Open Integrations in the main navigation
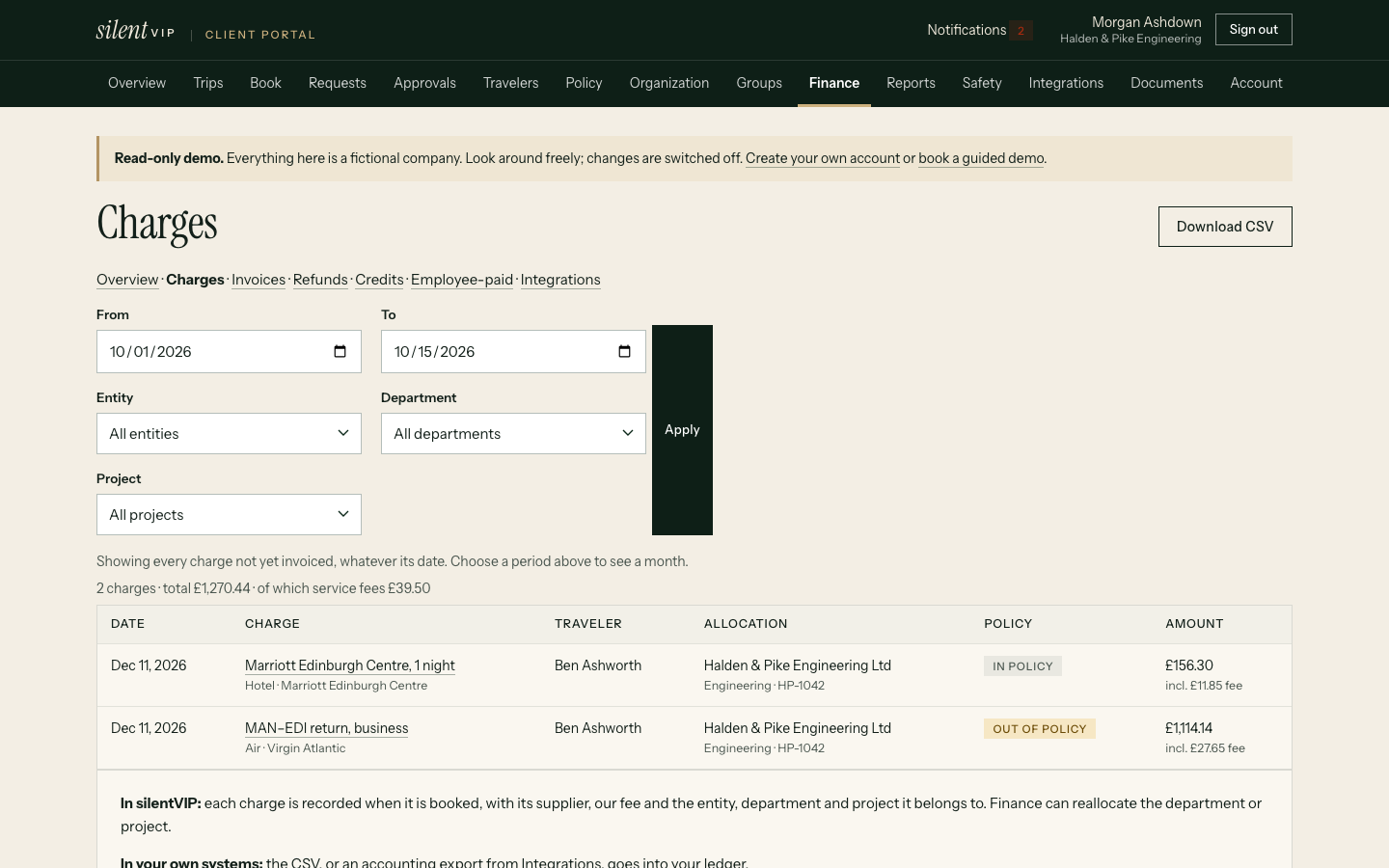Image resolution: width=1389 pixels, height=868 pixels. [1066, 83]
